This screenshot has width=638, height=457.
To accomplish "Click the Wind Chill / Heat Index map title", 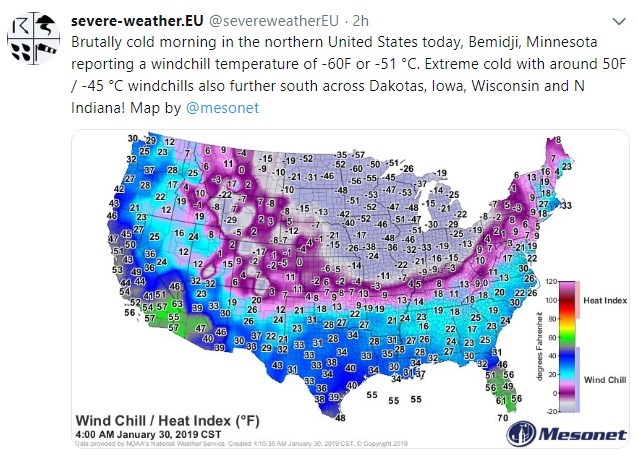I will 167,420.
